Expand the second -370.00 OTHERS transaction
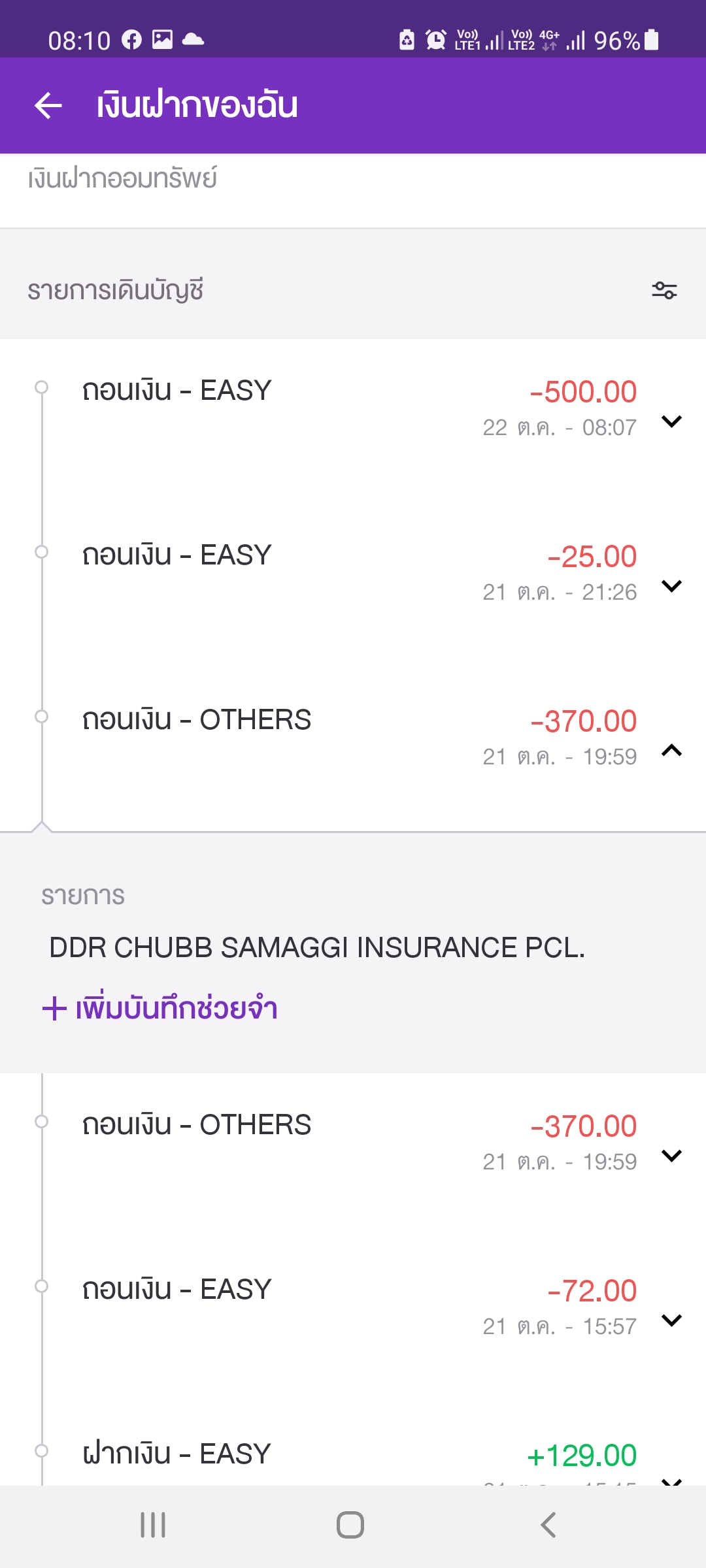Viewport: 706px width, 1568px height. 671,1156
